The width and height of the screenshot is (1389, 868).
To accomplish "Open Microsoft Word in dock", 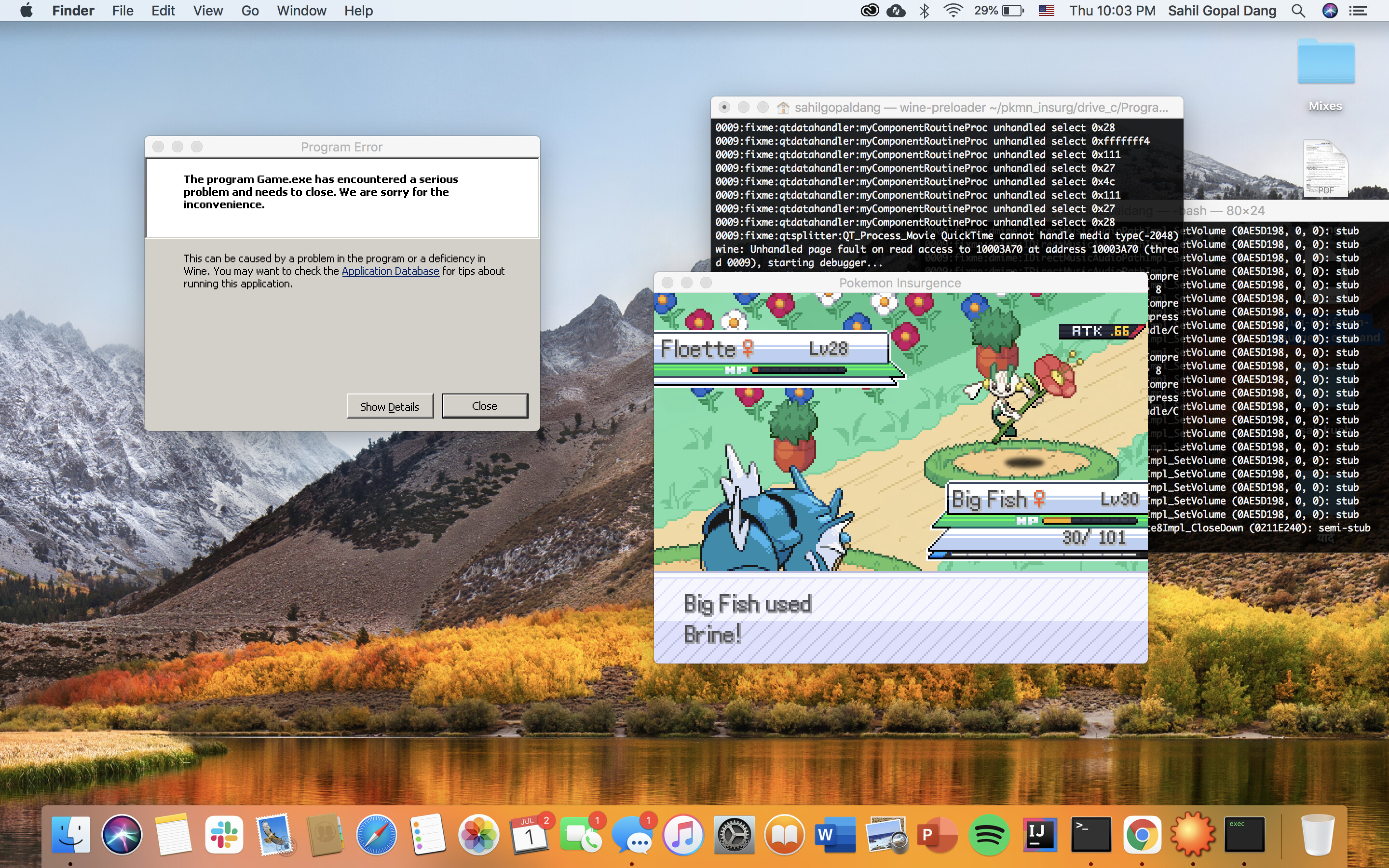I will (x=835, y=834).
